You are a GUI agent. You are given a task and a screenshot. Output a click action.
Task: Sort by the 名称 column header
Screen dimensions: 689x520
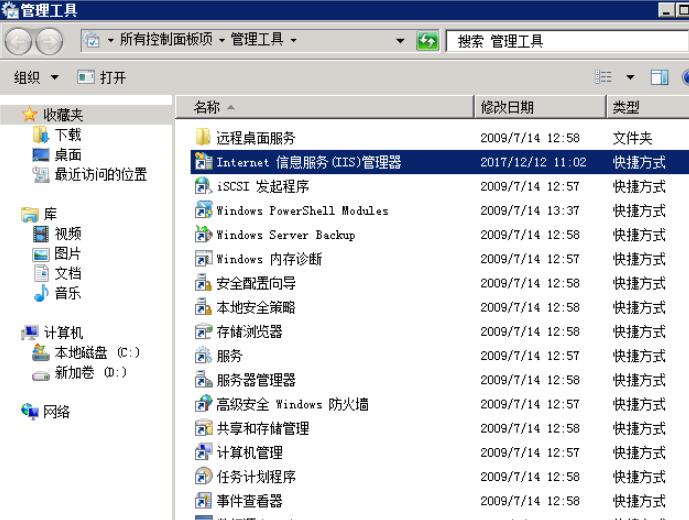pos(325,107)
